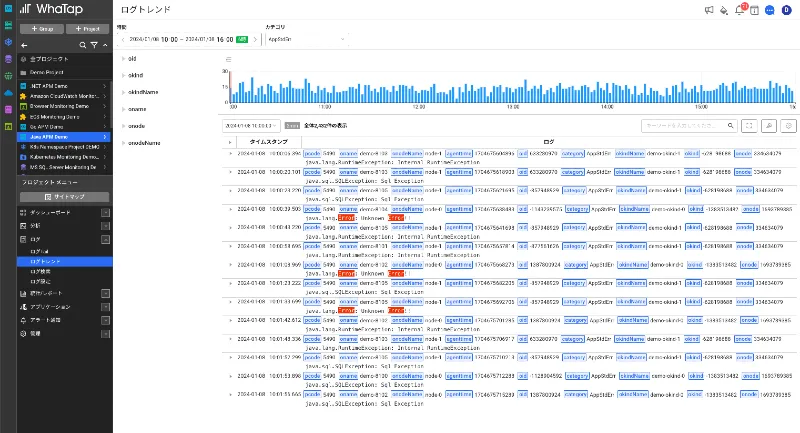Viewport: 800px width, 433px height.
Task: Collapse project list with the up caret
Action: pos(105,45)
